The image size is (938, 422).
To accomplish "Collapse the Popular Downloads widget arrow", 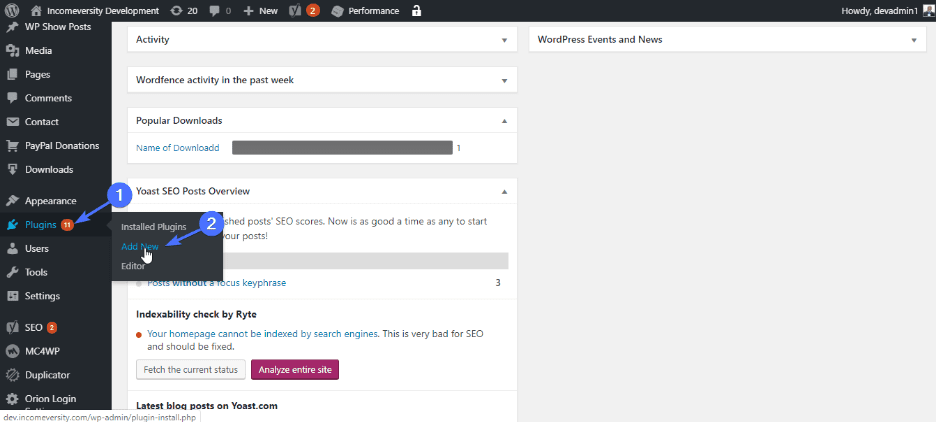I will pyautogui.click(x=504, y=121).
